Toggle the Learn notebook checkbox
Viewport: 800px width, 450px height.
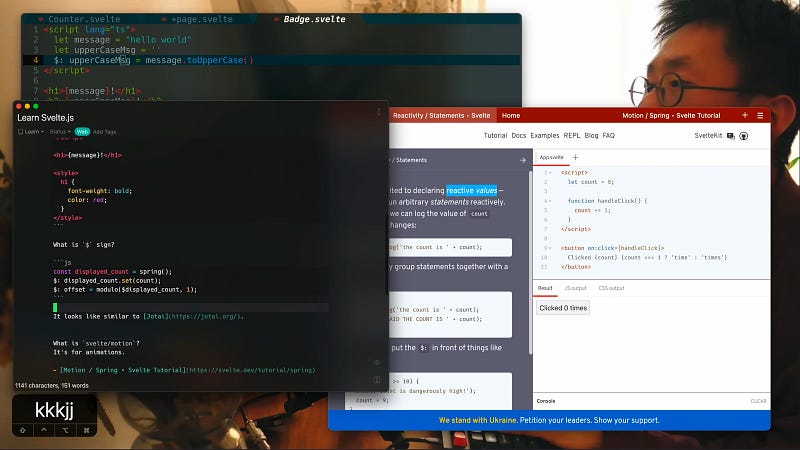[20, 132]
